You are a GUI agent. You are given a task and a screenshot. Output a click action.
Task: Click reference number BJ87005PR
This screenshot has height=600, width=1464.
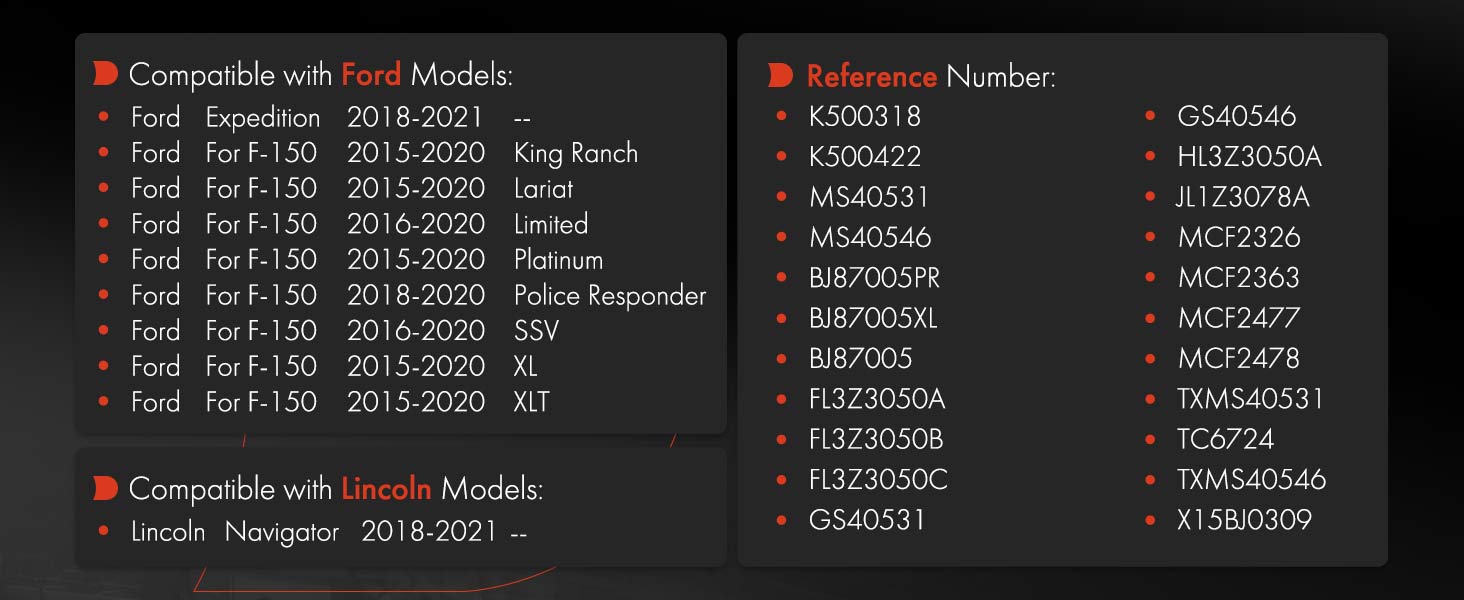(x=874, y=277)
